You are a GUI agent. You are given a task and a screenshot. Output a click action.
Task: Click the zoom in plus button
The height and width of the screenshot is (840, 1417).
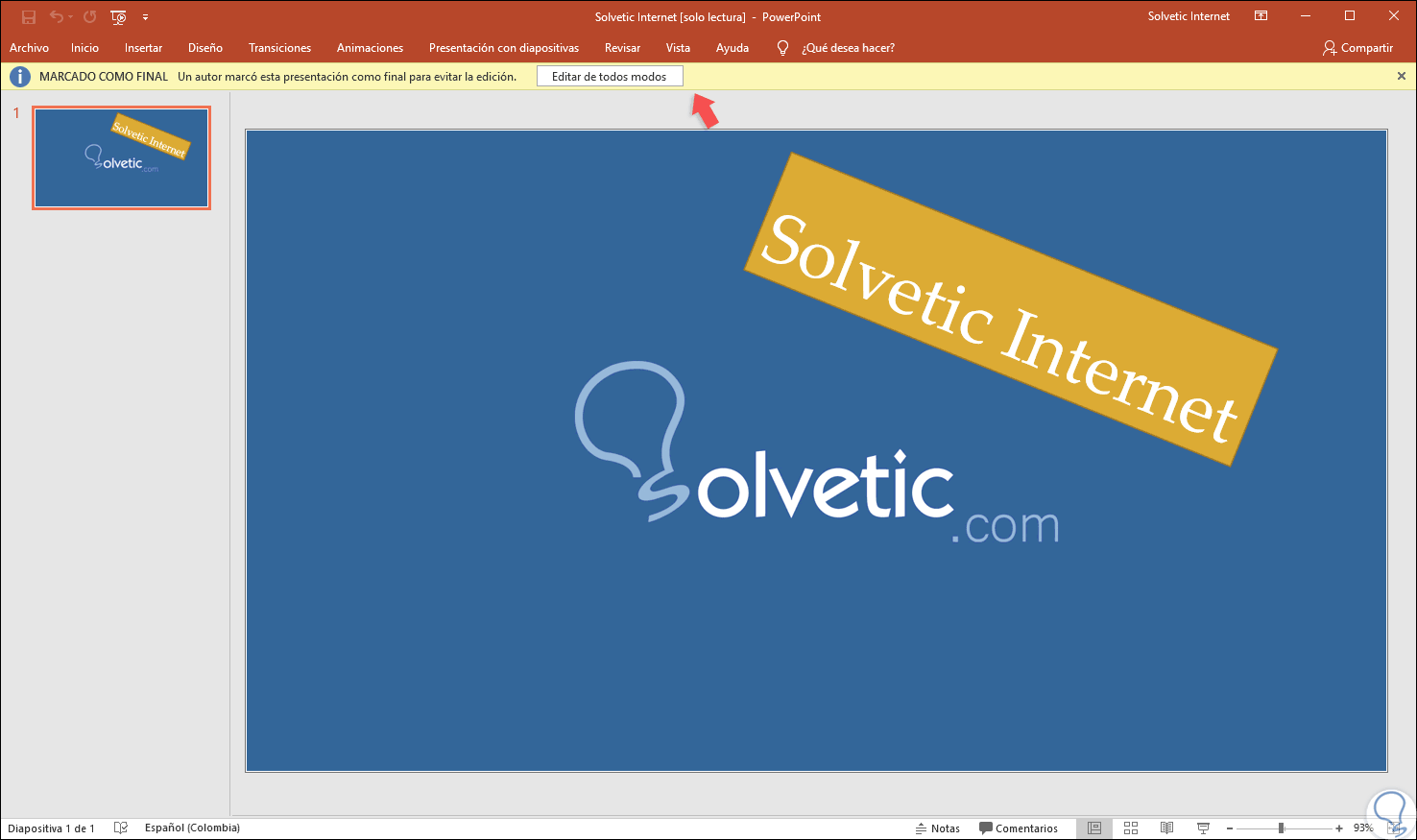1339,828
